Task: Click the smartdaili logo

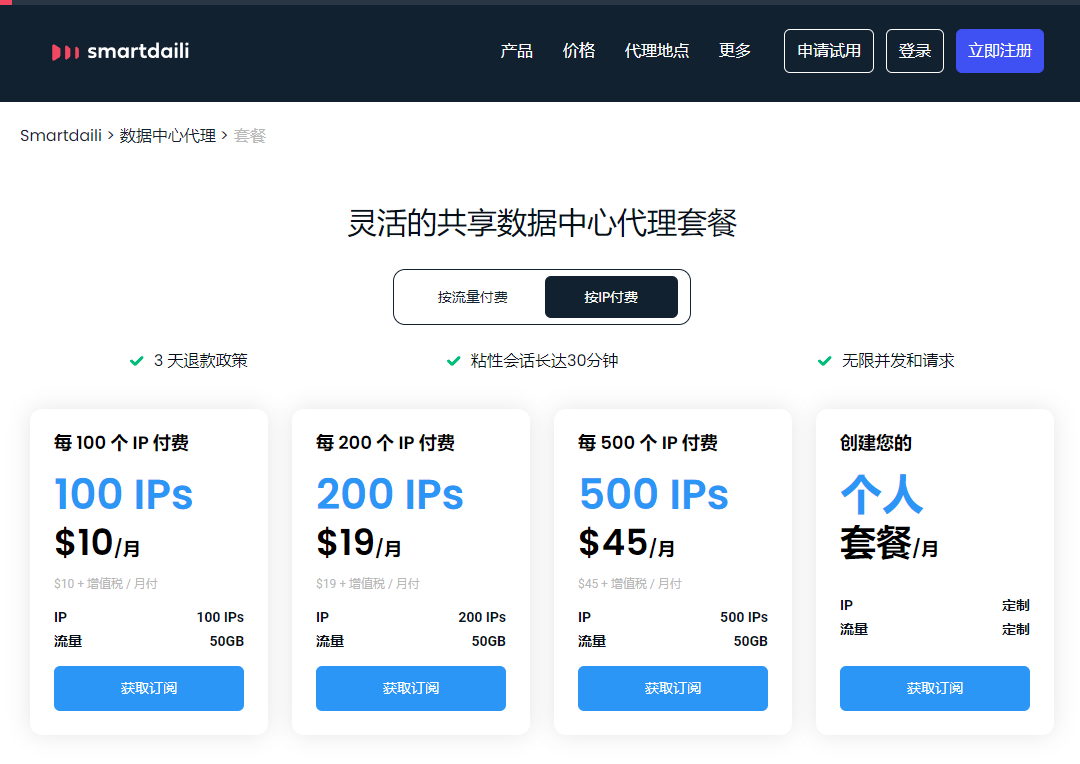Action: pos(121,51)
